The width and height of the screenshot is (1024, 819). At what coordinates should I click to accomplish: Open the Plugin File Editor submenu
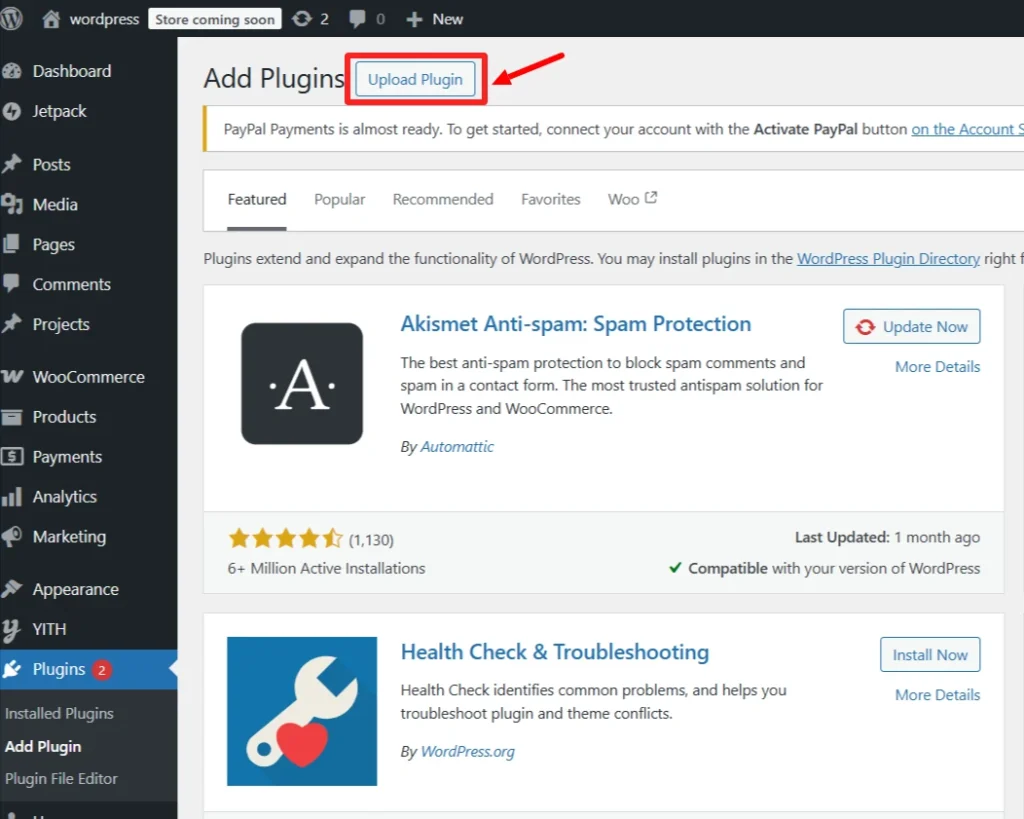[61, 779]
